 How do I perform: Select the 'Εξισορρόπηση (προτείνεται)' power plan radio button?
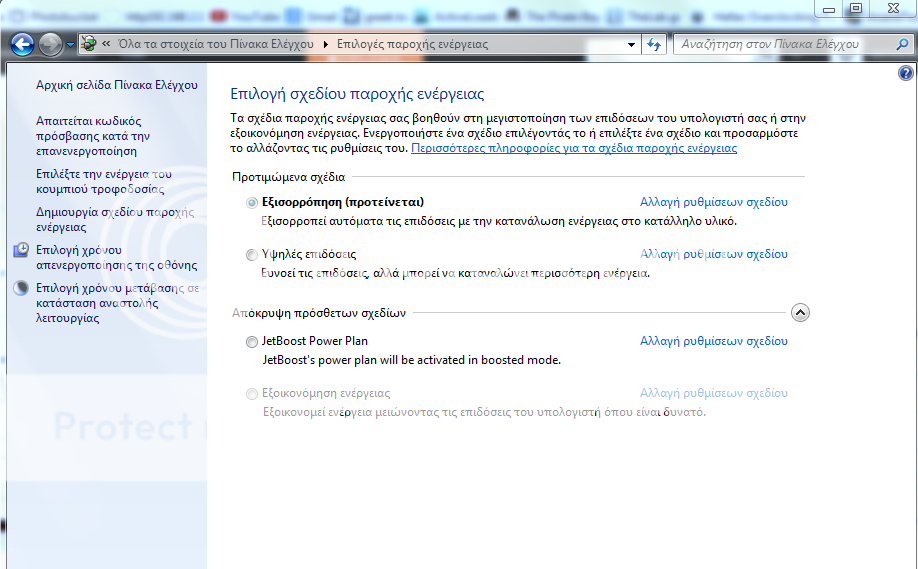point(251,202)
